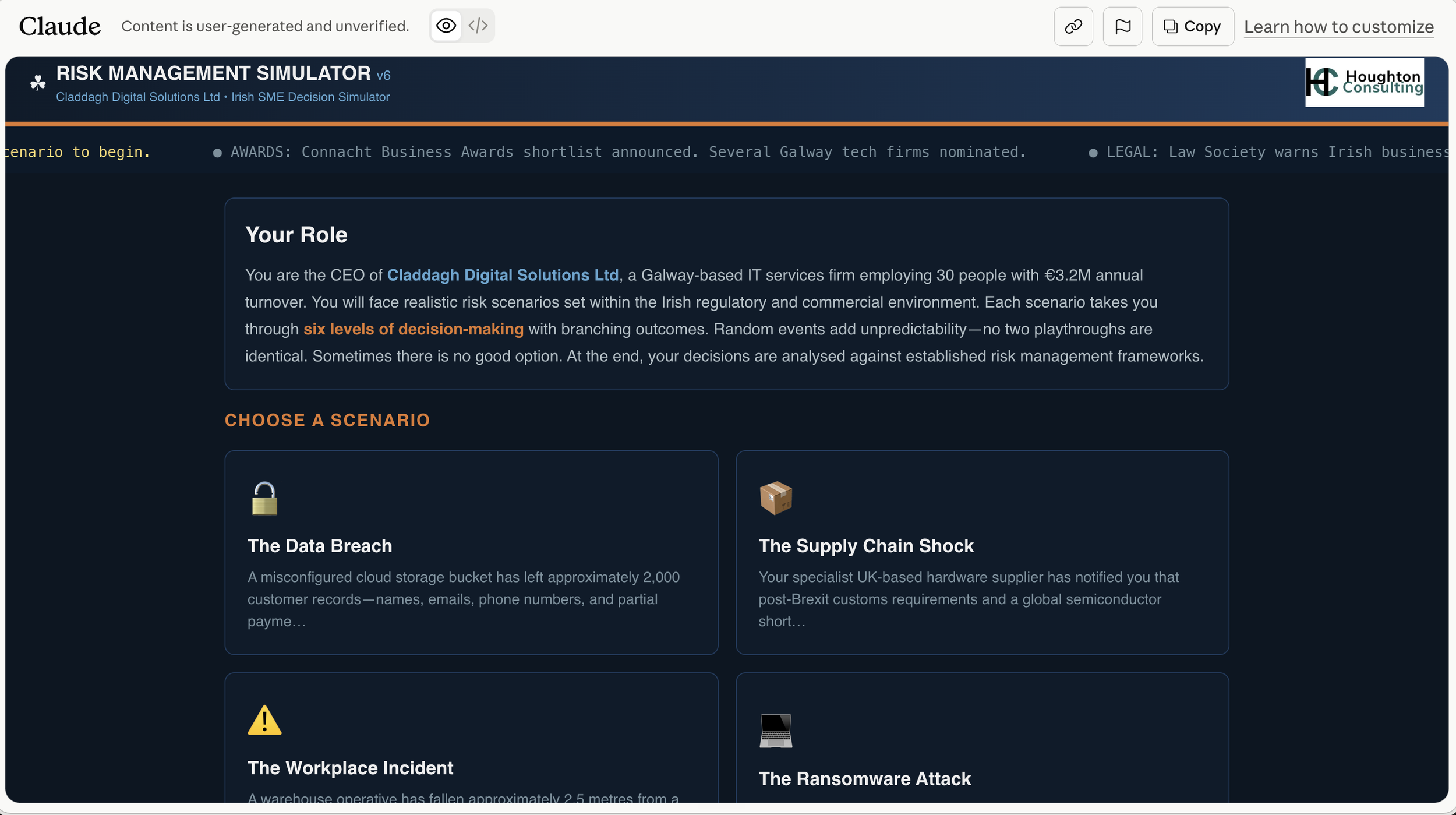Click the shamrock icon in header
The image size is (1456, 815).
tap(38, 83)
